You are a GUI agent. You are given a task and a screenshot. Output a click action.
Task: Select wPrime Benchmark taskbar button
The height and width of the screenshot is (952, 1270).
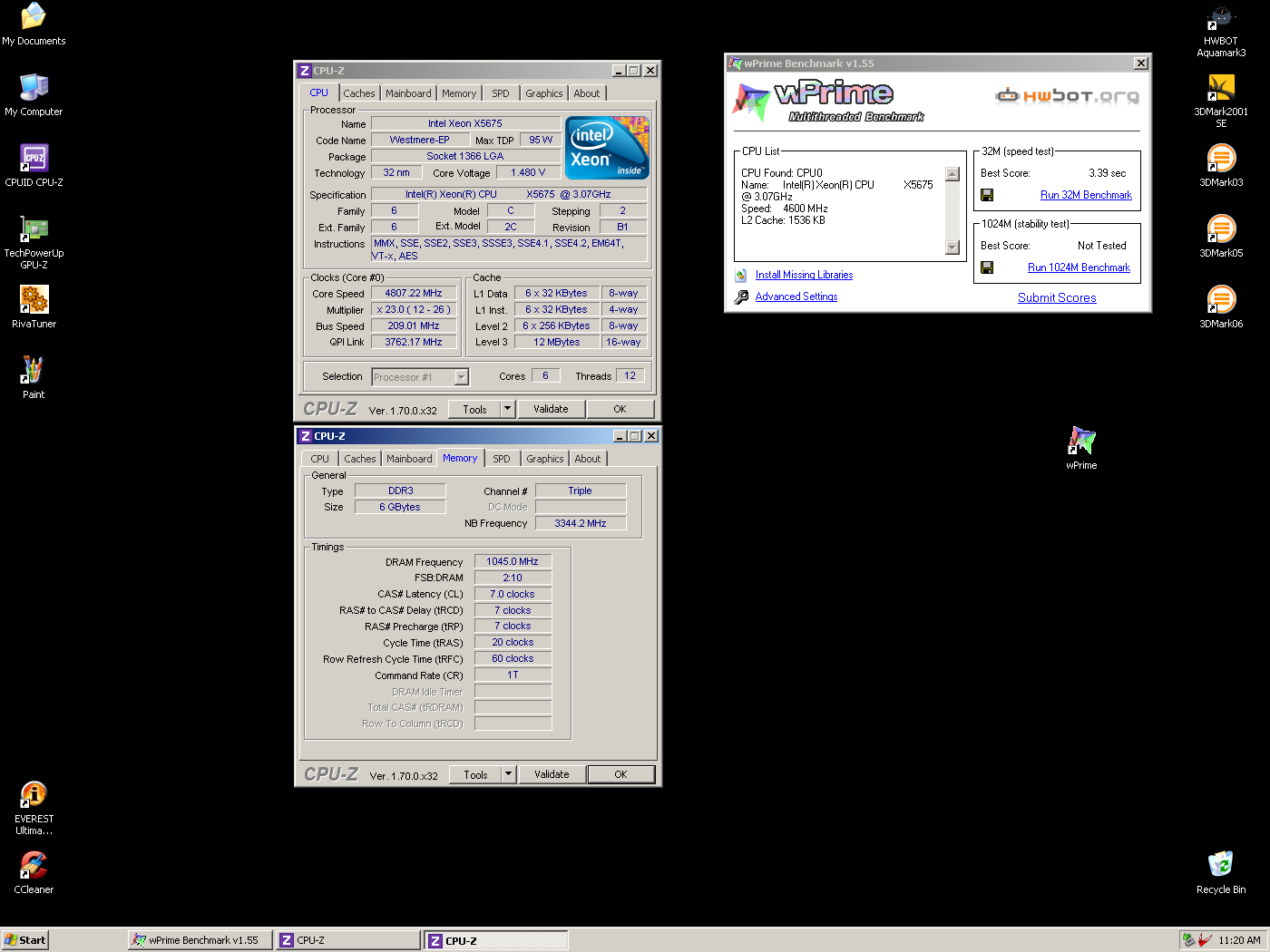200,940
